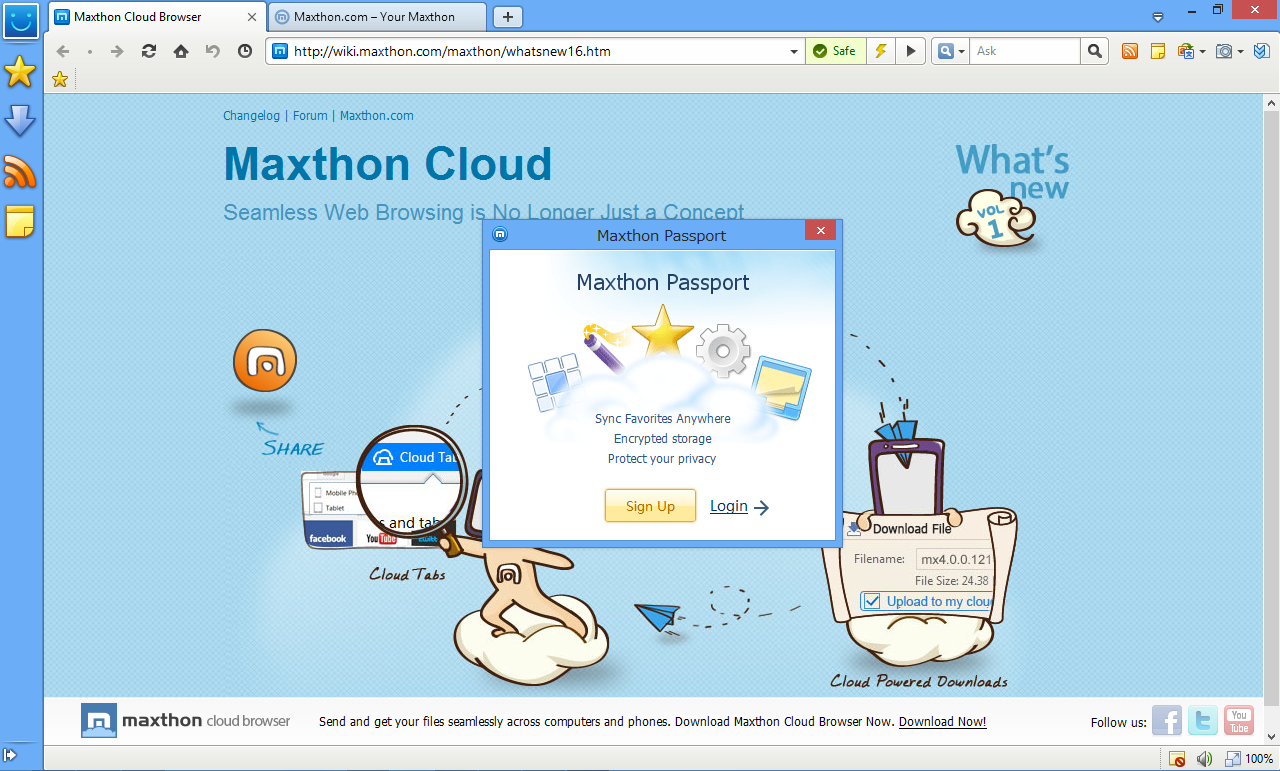Screen dimensions: 1280x771
Task: Click the blue shield icon in the toolbar
Action: (x=1262, y=51)
